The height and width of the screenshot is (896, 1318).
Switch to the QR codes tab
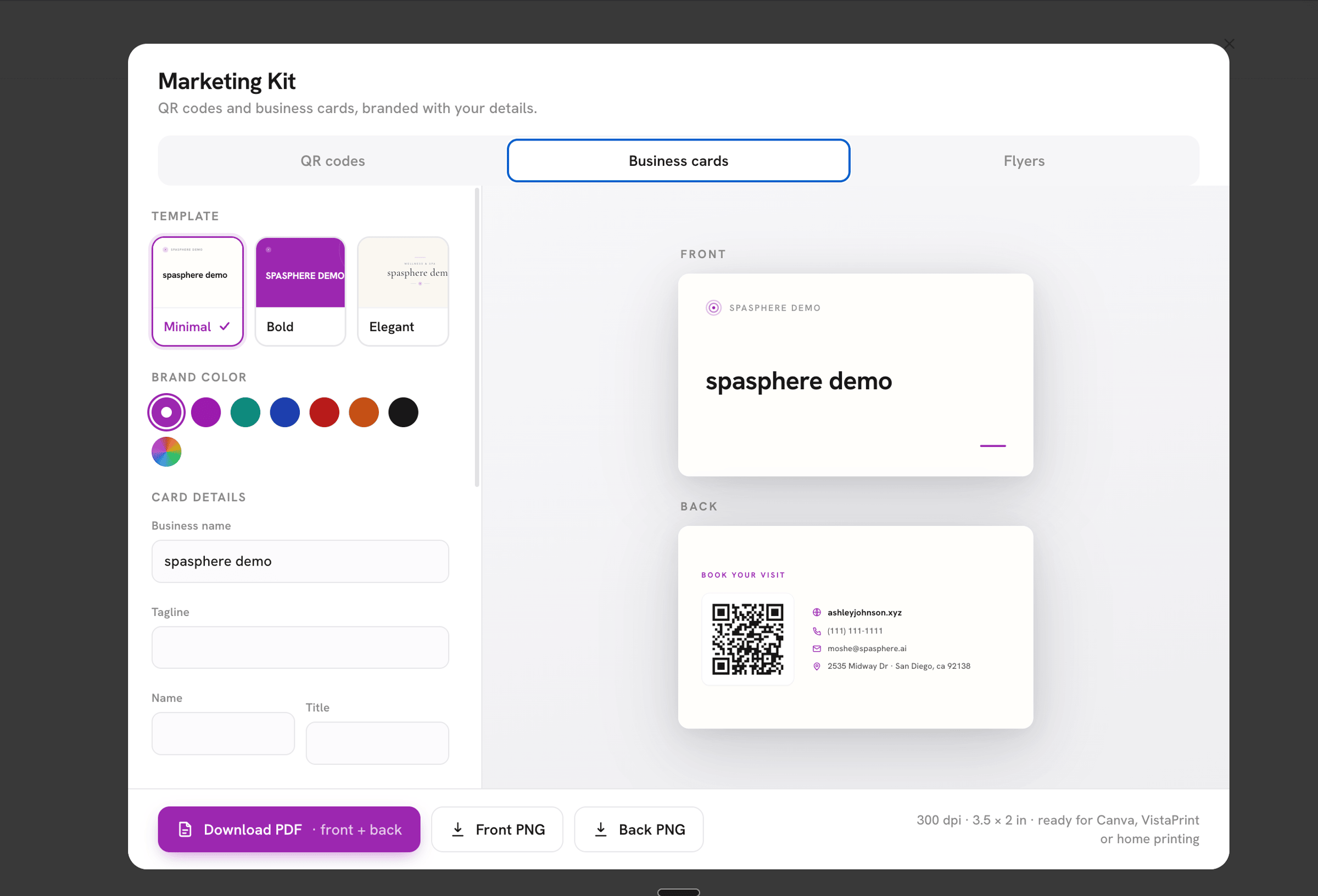tap(332, 161)
